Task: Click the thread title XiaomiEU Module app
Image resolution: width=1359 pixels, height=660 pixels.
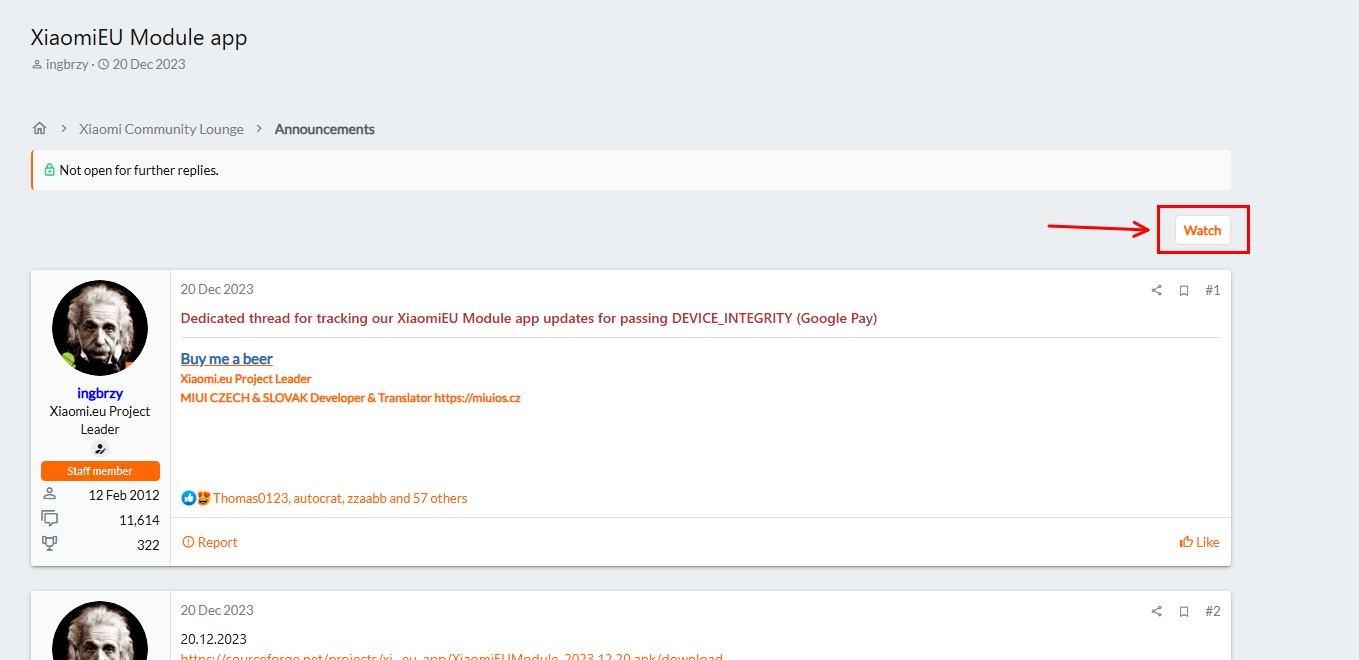Action: pyautogui.click(x=139, y=38)
